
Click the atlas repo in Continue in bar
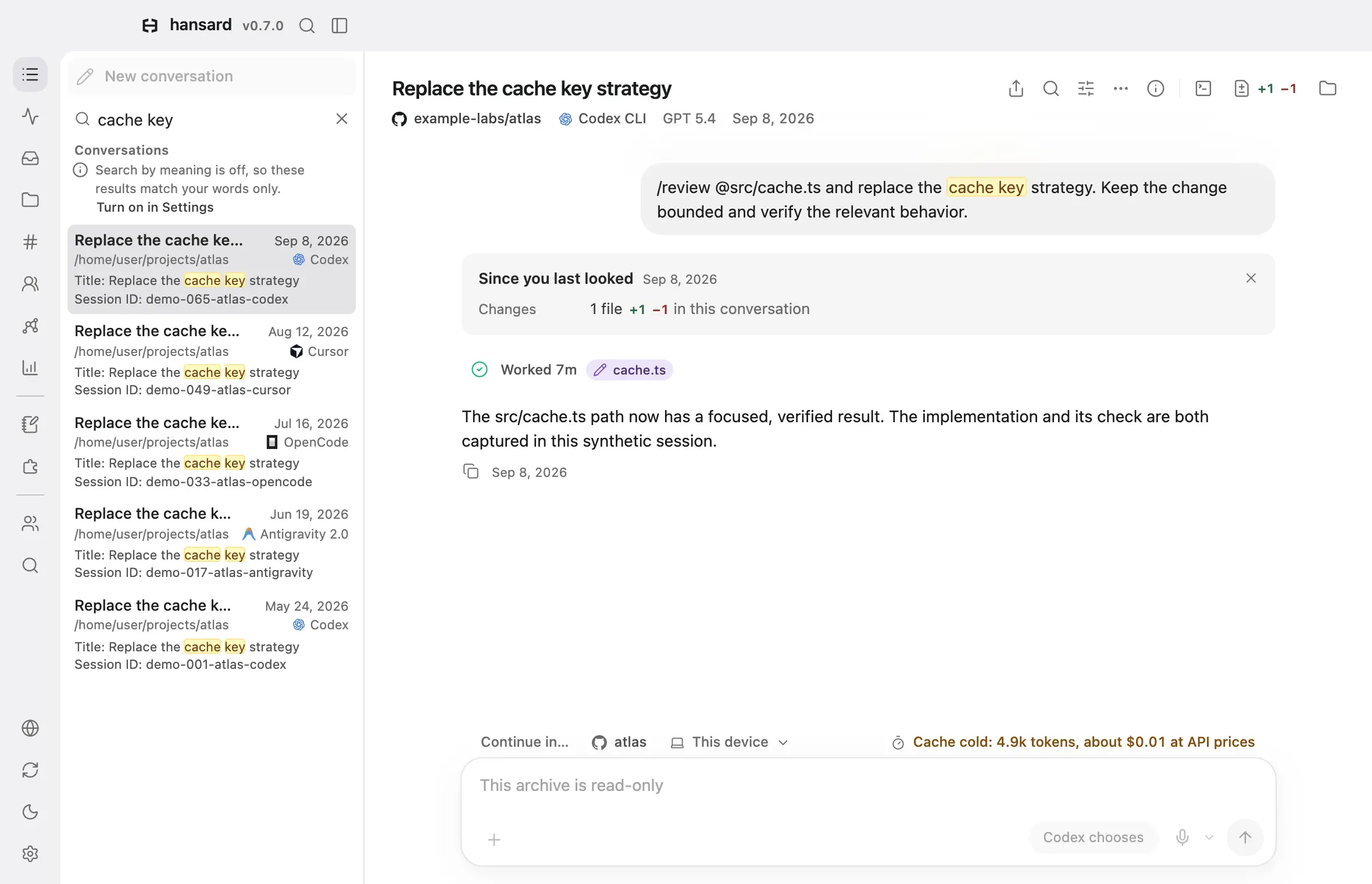pyautogui.click(x=619, y=742)
